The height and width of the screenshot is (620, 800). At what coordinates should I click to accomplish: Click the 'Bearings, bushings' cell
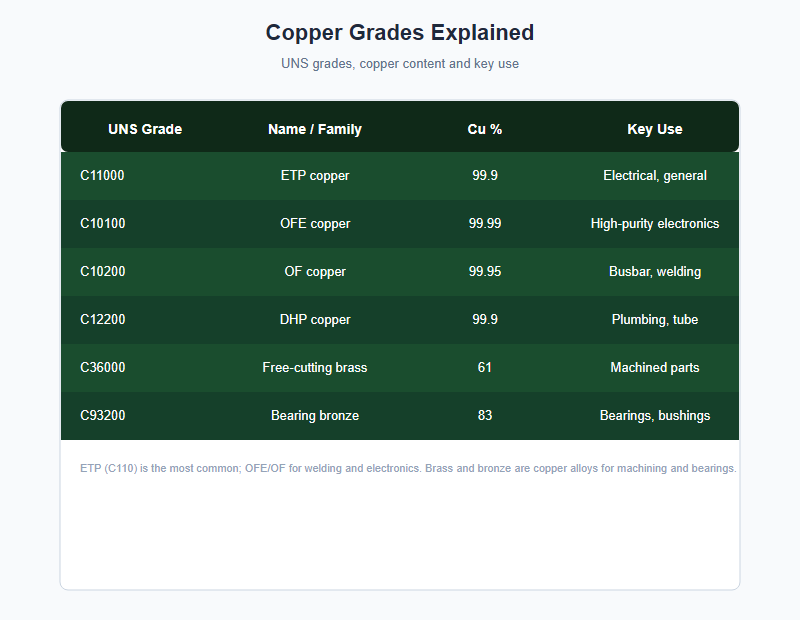[x=655, y=415]
